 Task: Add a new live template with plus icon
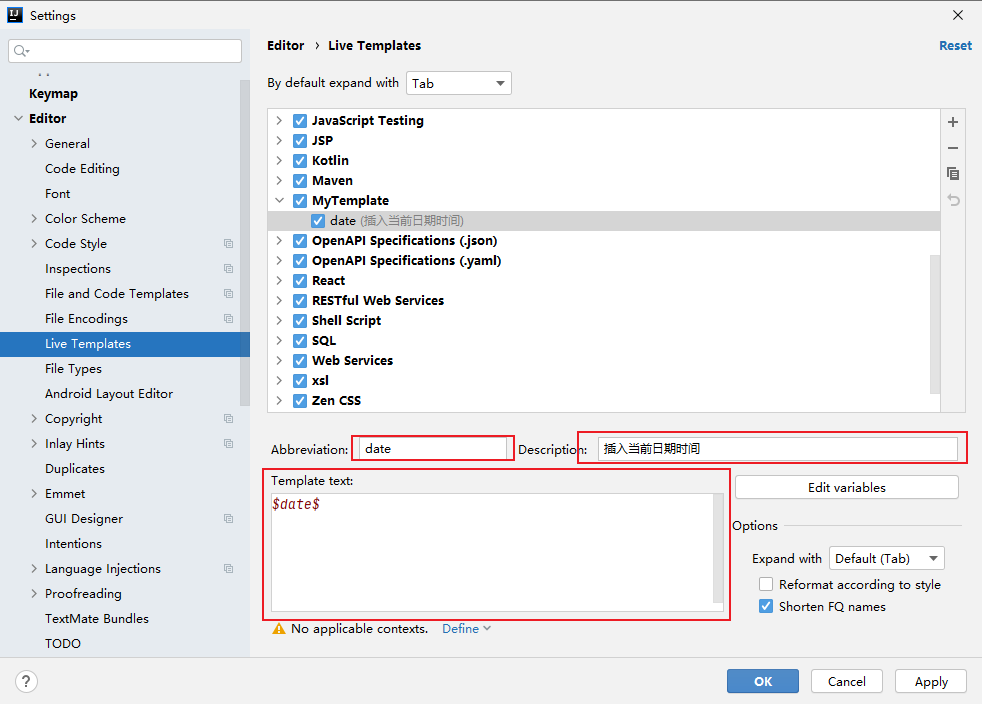pyautogui.click(x=953, y=122)
